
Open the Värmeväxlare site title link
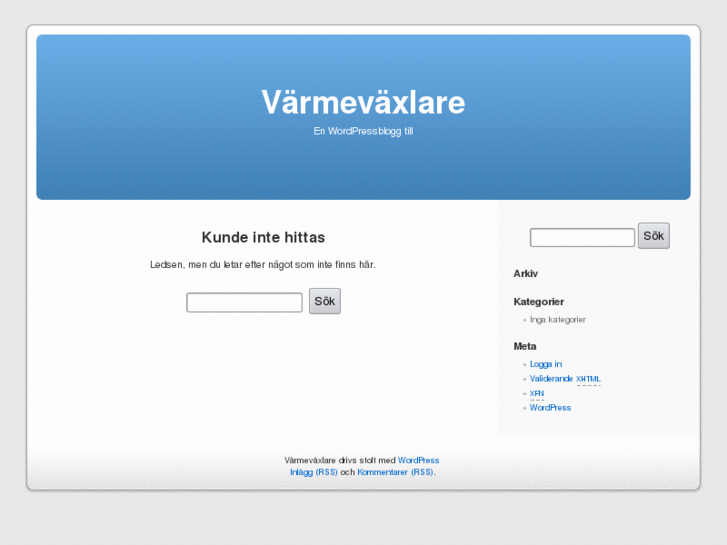[x=363, y=103]
